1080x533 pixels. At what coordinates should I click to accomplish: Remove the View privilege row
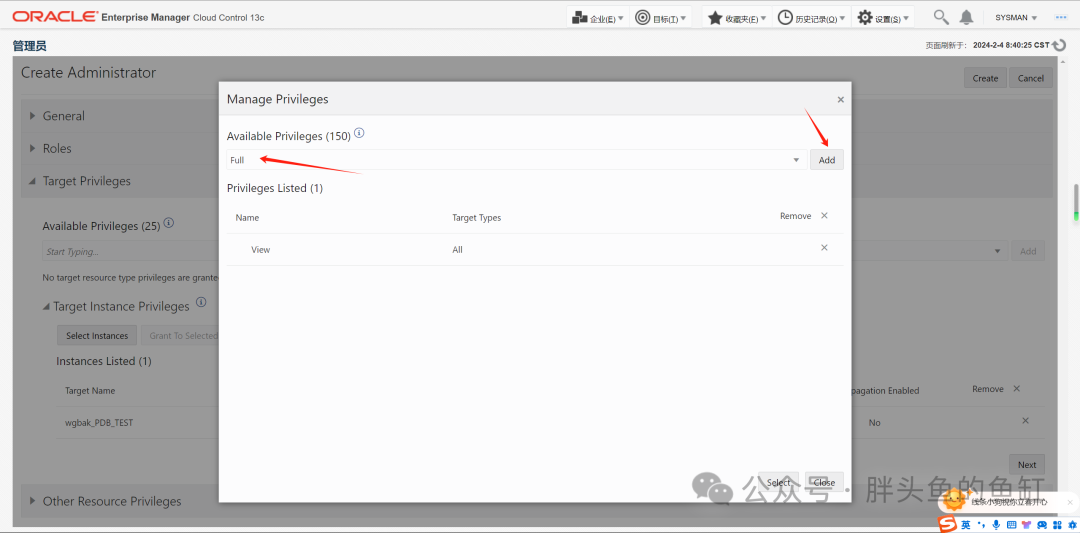pyautogui.click(x=824, y=248)
